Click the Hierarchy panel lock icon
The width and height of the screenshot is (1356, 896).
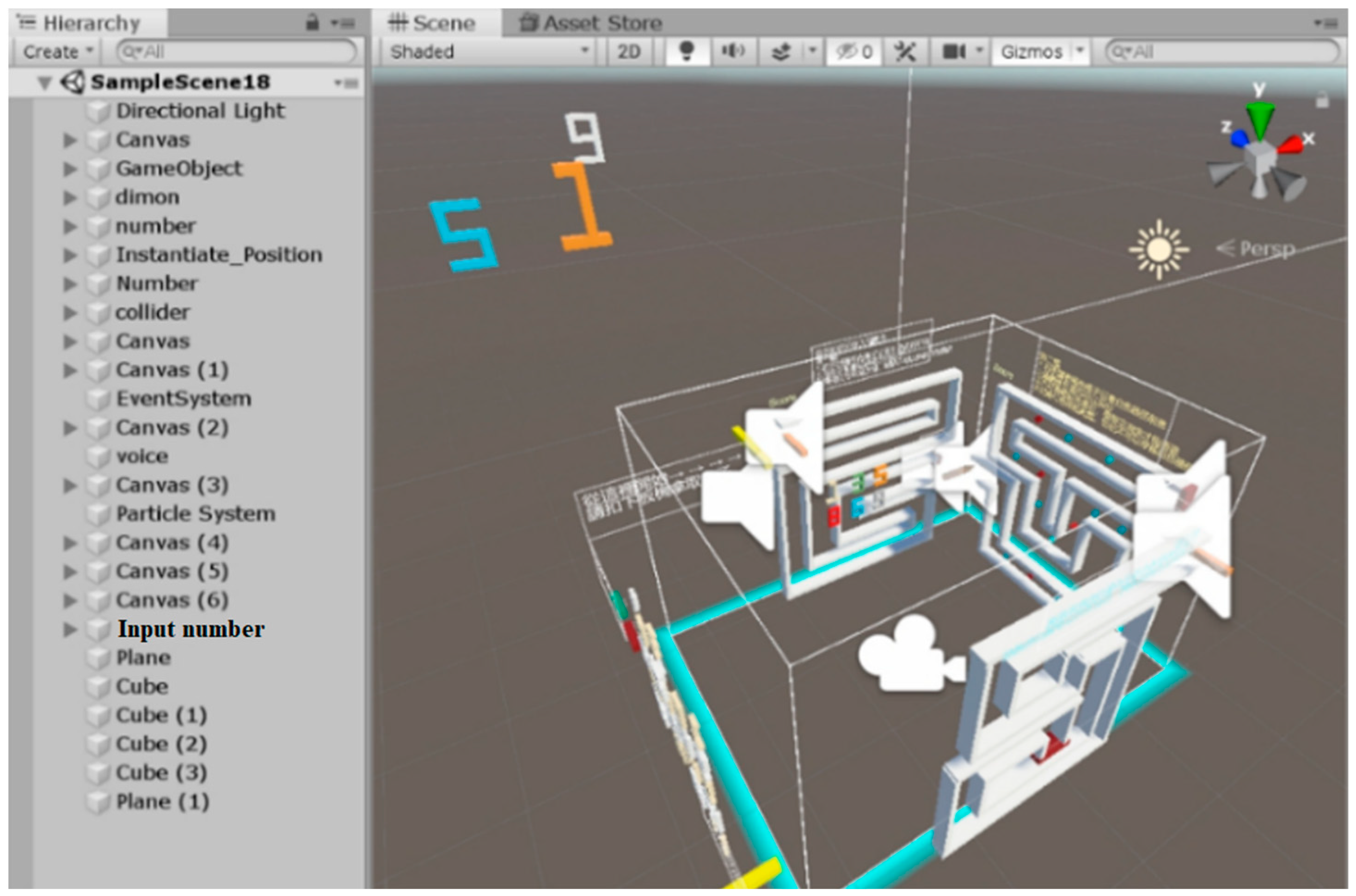pos(312,23)
